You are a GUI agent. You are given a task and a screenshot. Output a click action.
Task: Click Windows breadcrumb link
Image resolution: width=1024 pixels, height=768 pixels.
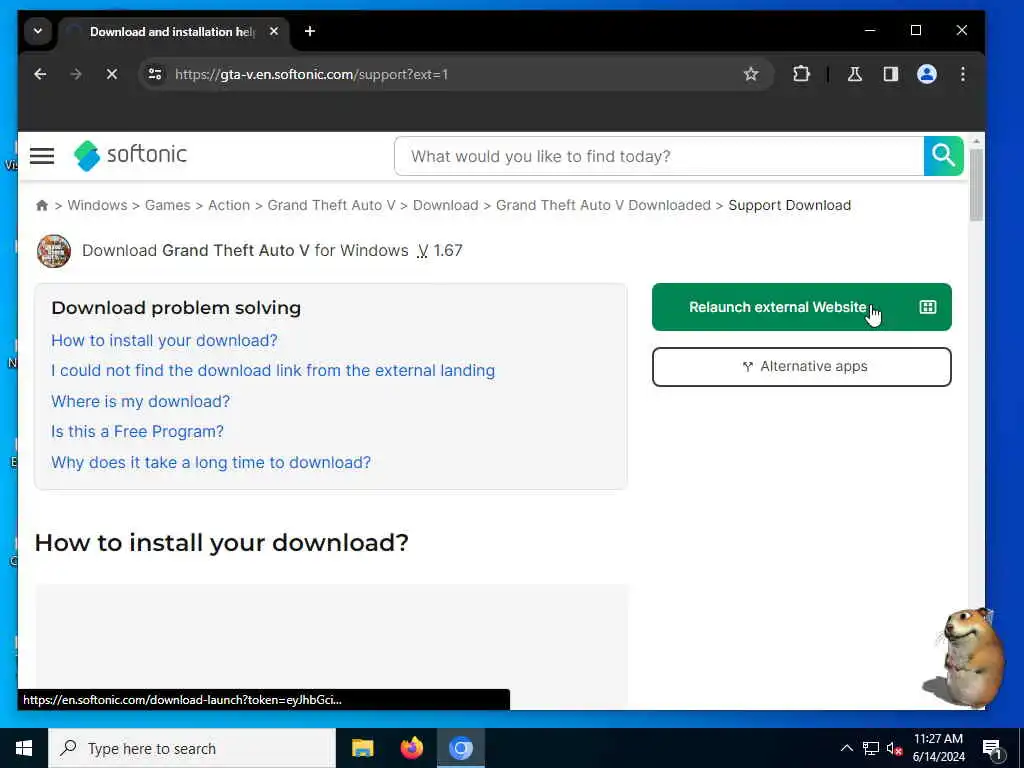tap(97, 205)
